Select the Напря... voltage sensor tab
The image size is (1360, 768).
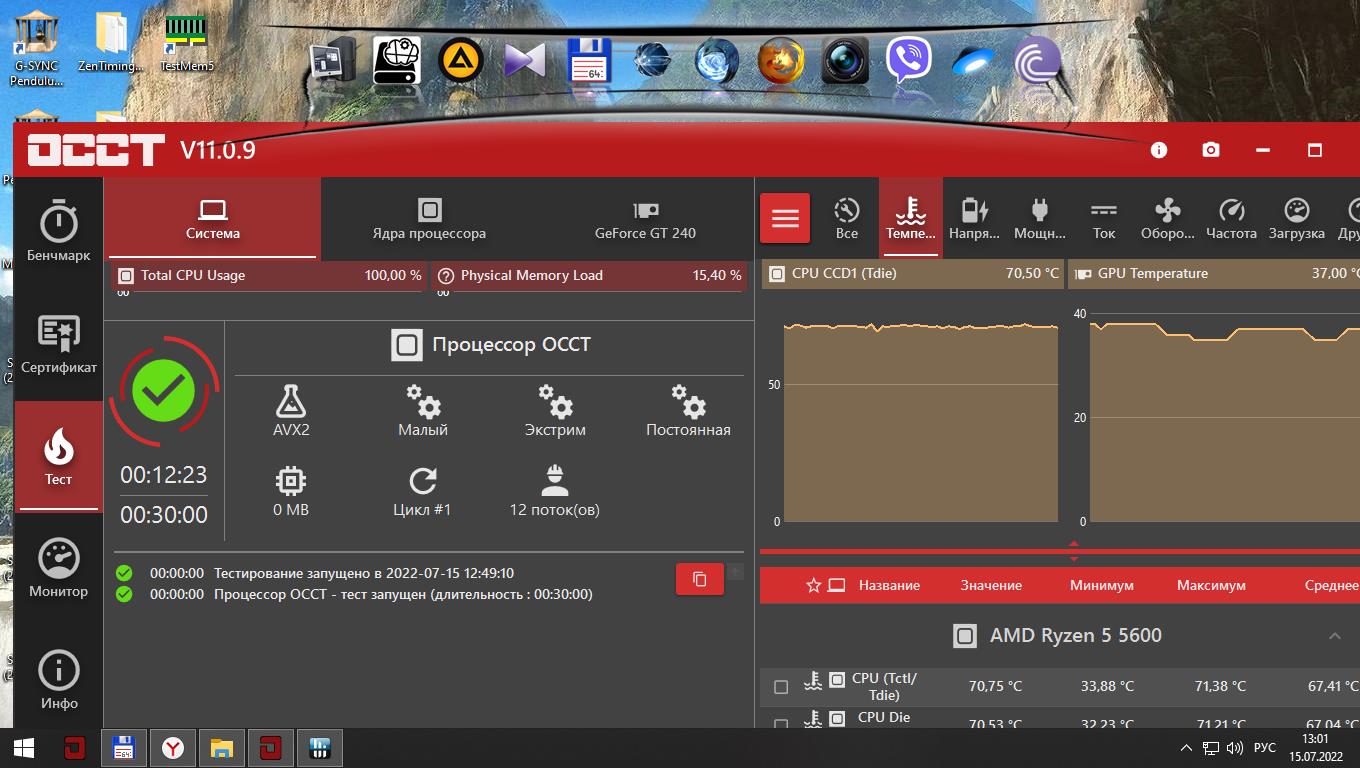(x=975, y=218)
